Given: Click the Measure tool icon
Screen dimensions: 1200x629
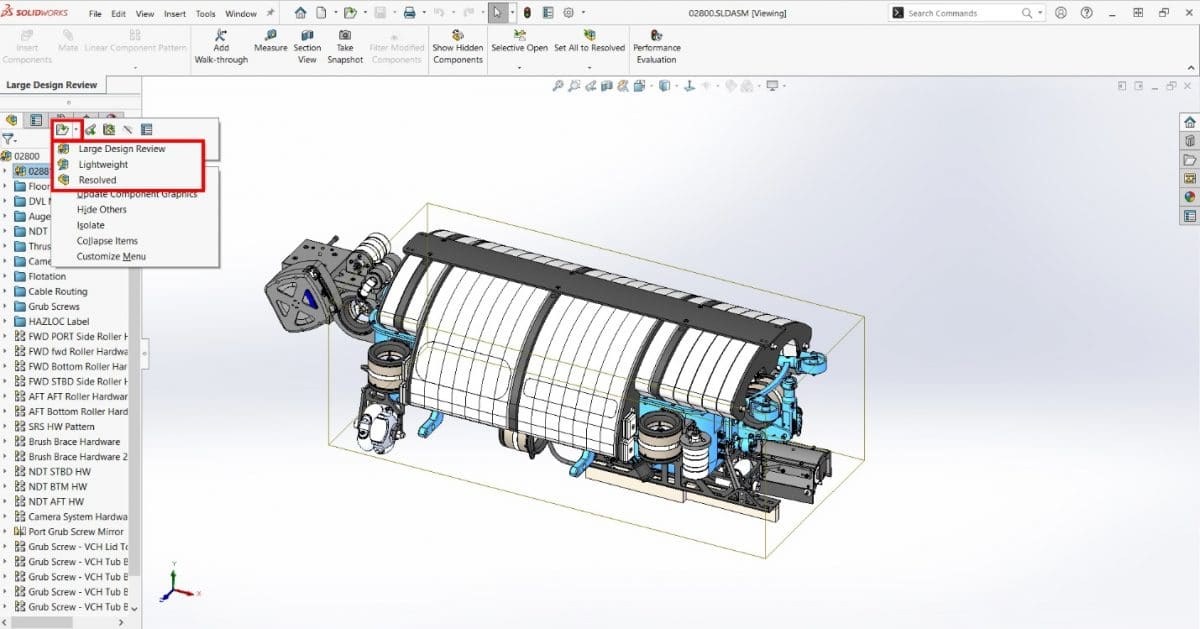Looking at the screenshot, I should point(270,35).
